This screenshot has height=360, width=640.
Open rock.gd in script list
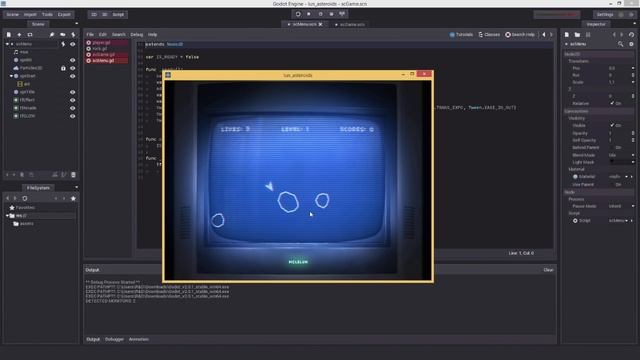(x=107, y=49)
